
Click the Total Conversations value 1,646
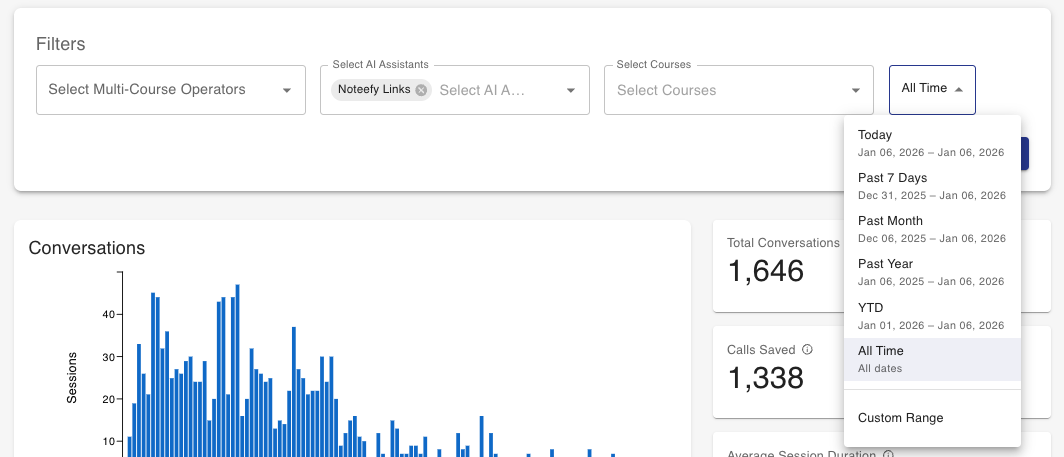[766, 270]
